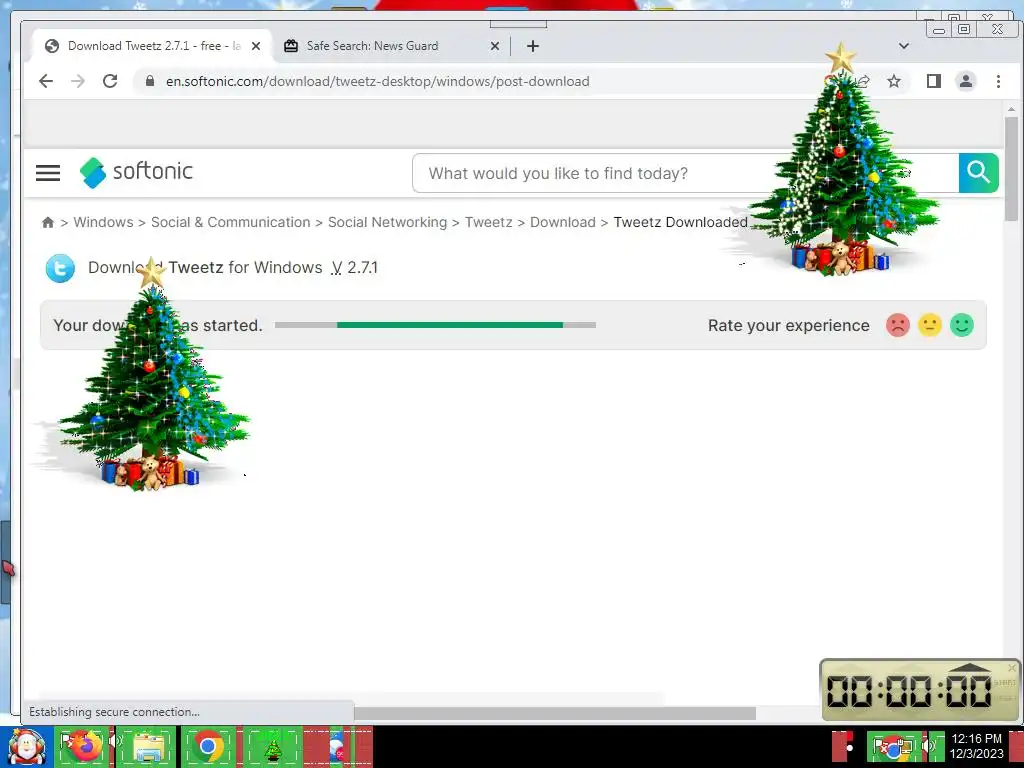
Task: Click the home breadcrumb icon
Action: pyautogui.click(x=48, y=222)
